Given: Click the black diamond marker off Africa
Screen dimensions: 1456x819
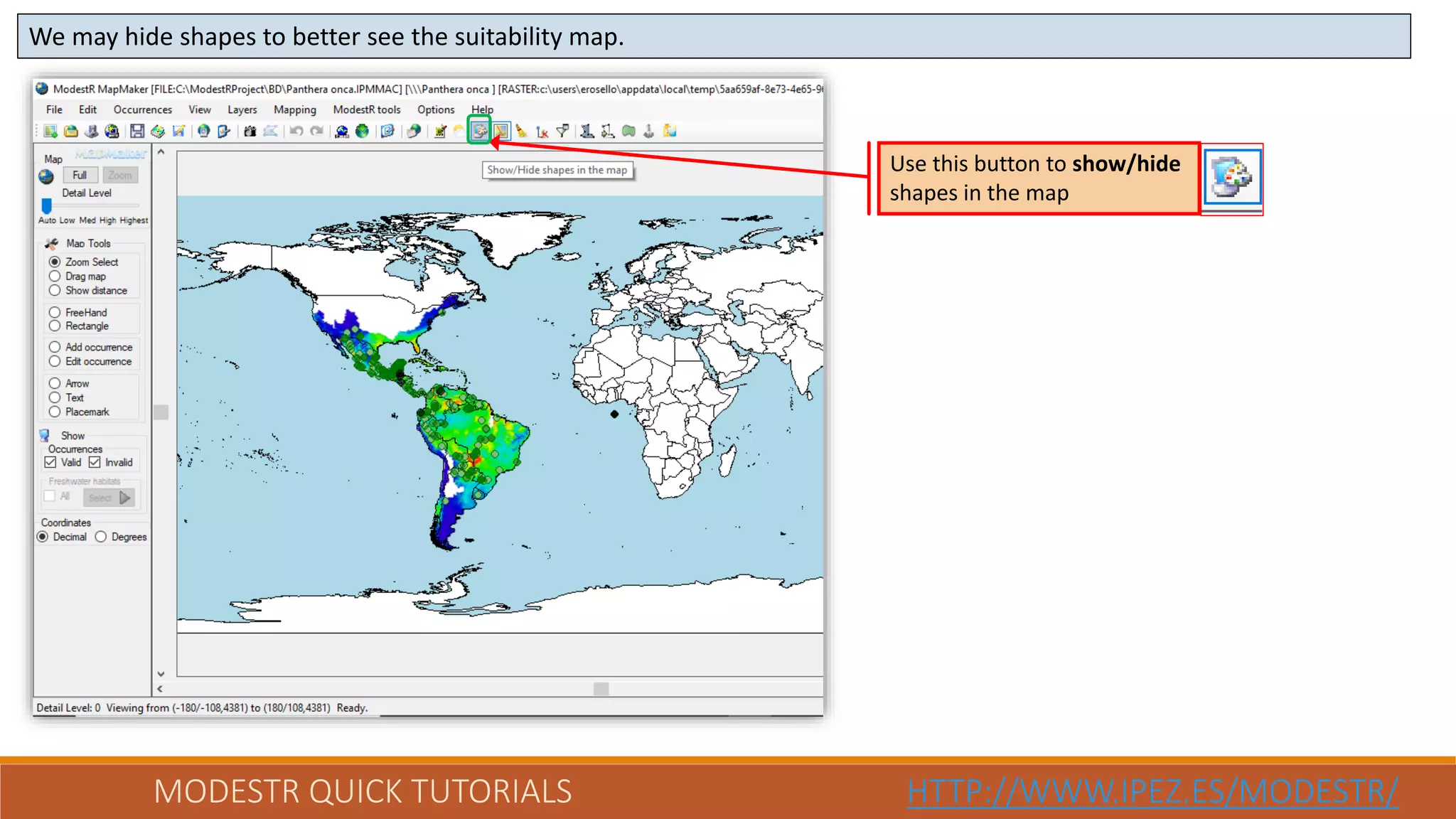Looking at the screenshot, I should 614,414.
